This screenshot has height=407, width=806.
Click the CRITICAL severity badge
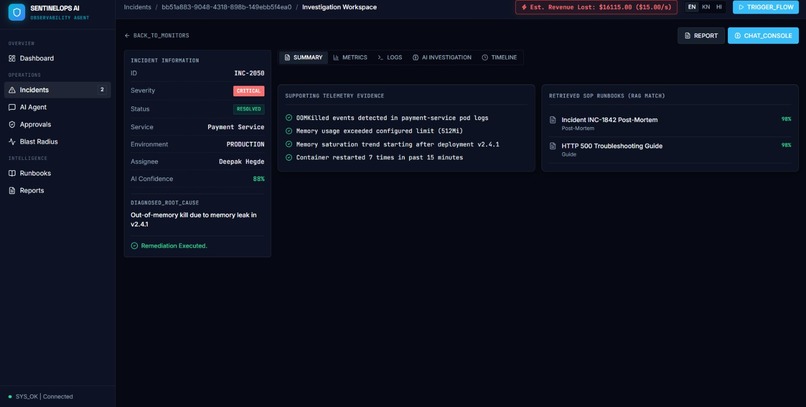(249, 91)
